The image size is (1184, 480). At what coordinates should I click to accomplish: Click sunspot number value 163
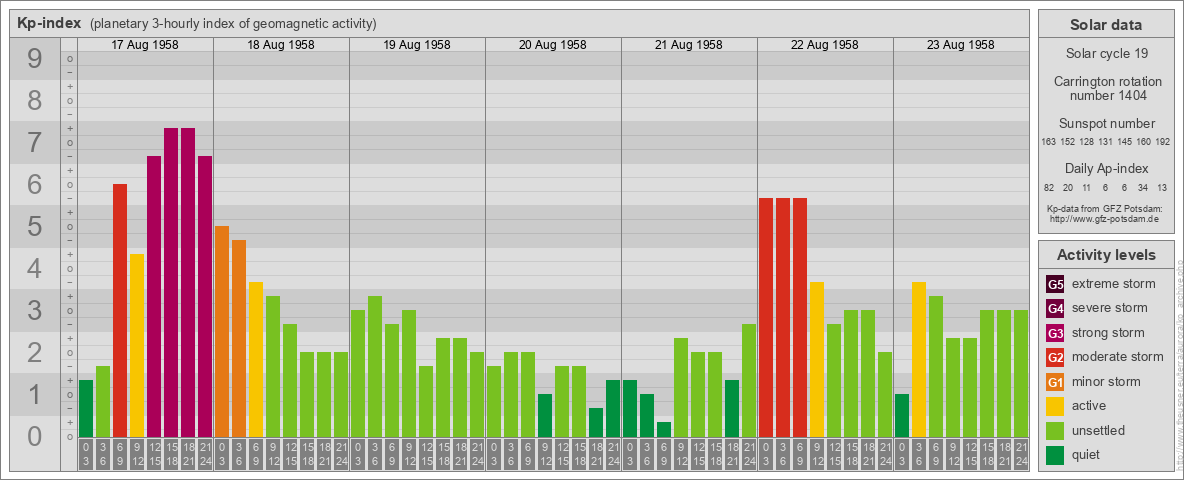click(1048, 142)
